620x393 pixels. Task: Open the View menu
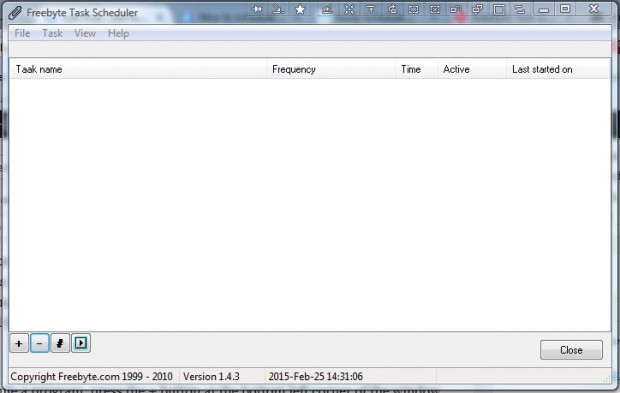[x=85, y=34]
